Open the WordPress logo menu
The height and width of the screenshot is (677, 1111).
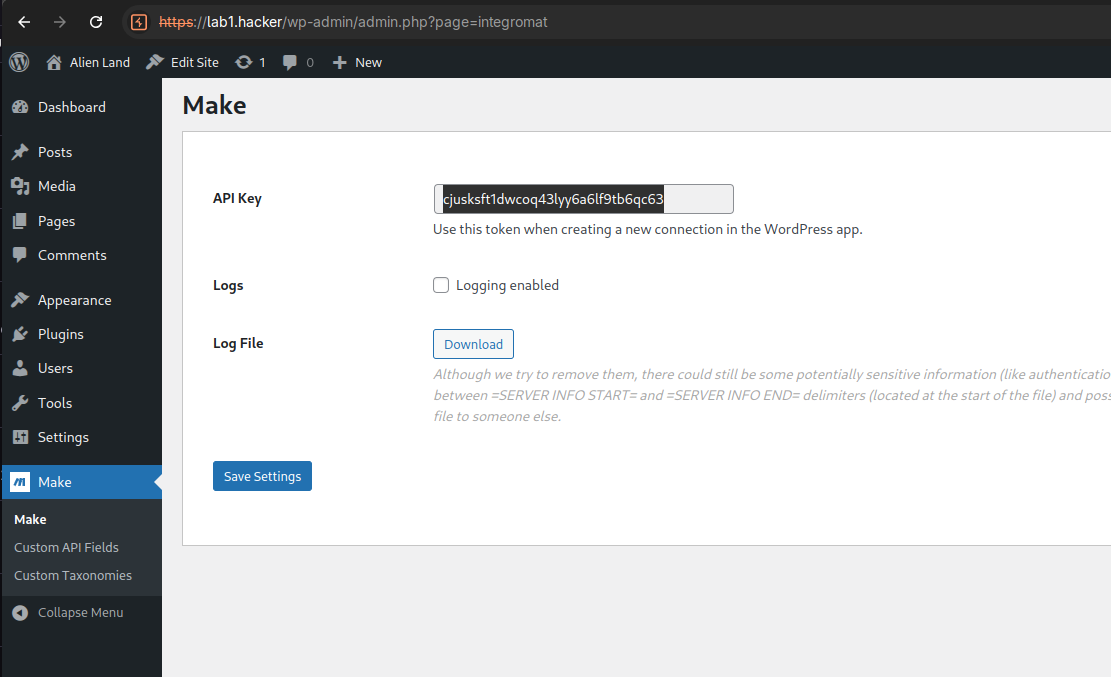click(x=19, y=62)
